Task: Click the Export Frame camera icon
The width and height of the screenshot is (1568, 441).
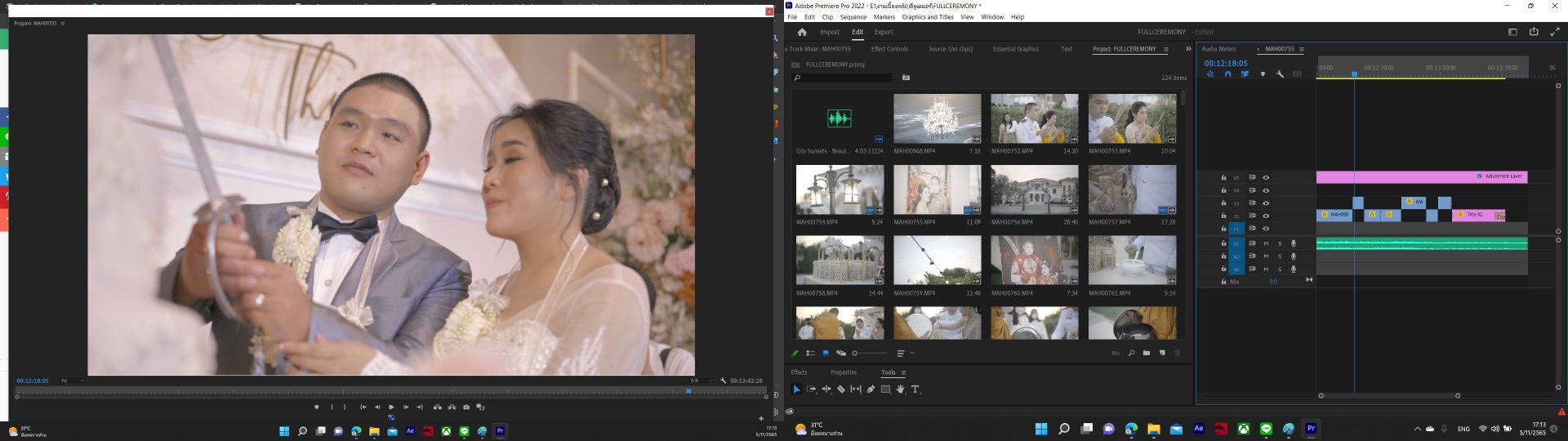Action: (466, 407)
